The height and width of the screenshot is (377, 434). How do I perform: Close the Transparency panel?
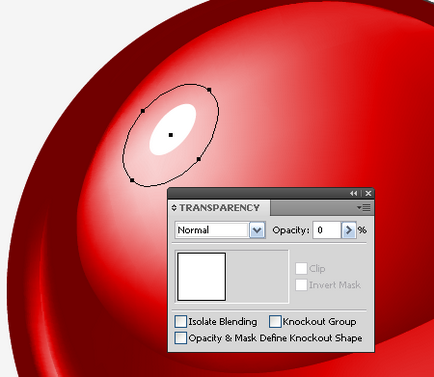pyautogui.click(x=368, y=193)
